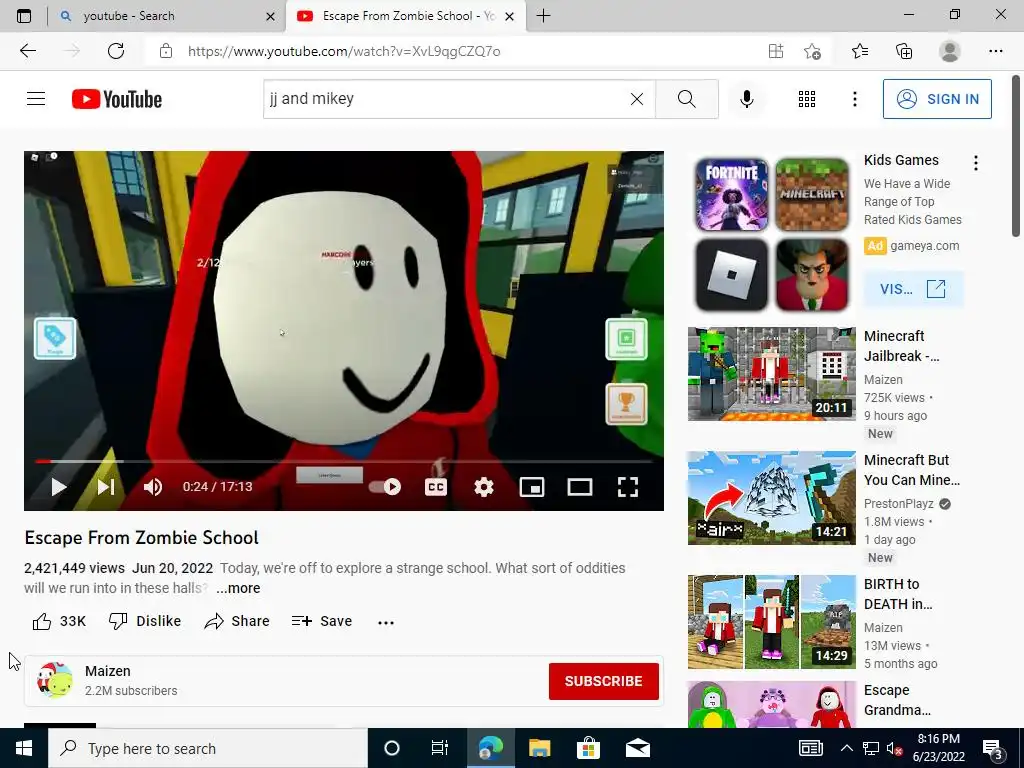Click the taskbar search box

pos(208,748)
